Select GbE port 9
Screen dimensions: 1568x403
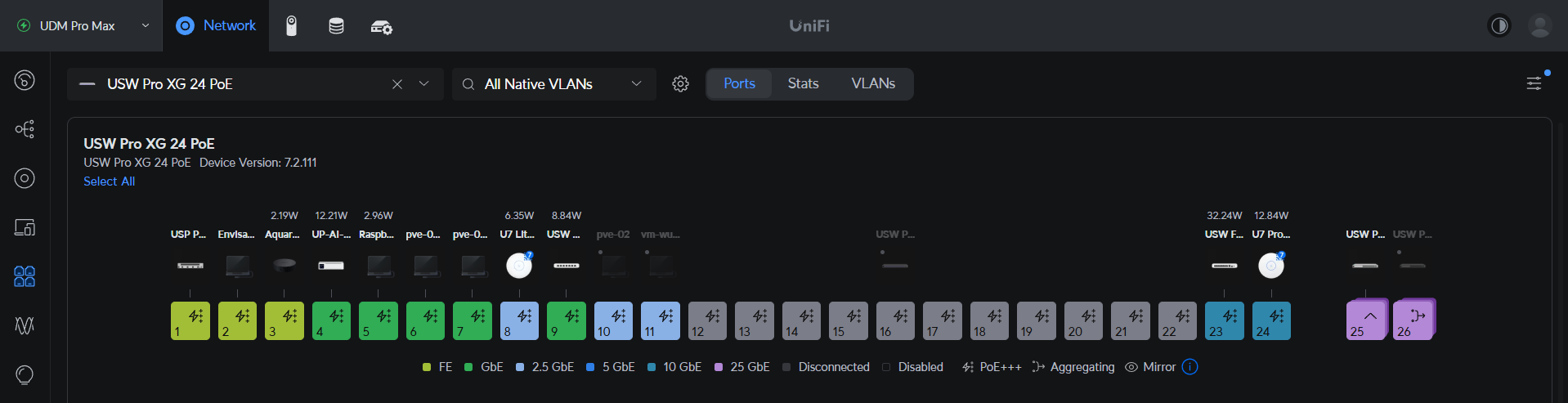tap(567, 320)
